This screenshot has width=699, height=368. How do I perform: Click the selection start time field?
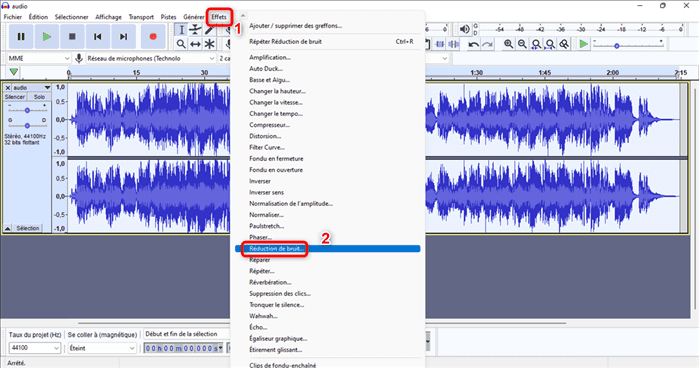pos(183,348)
